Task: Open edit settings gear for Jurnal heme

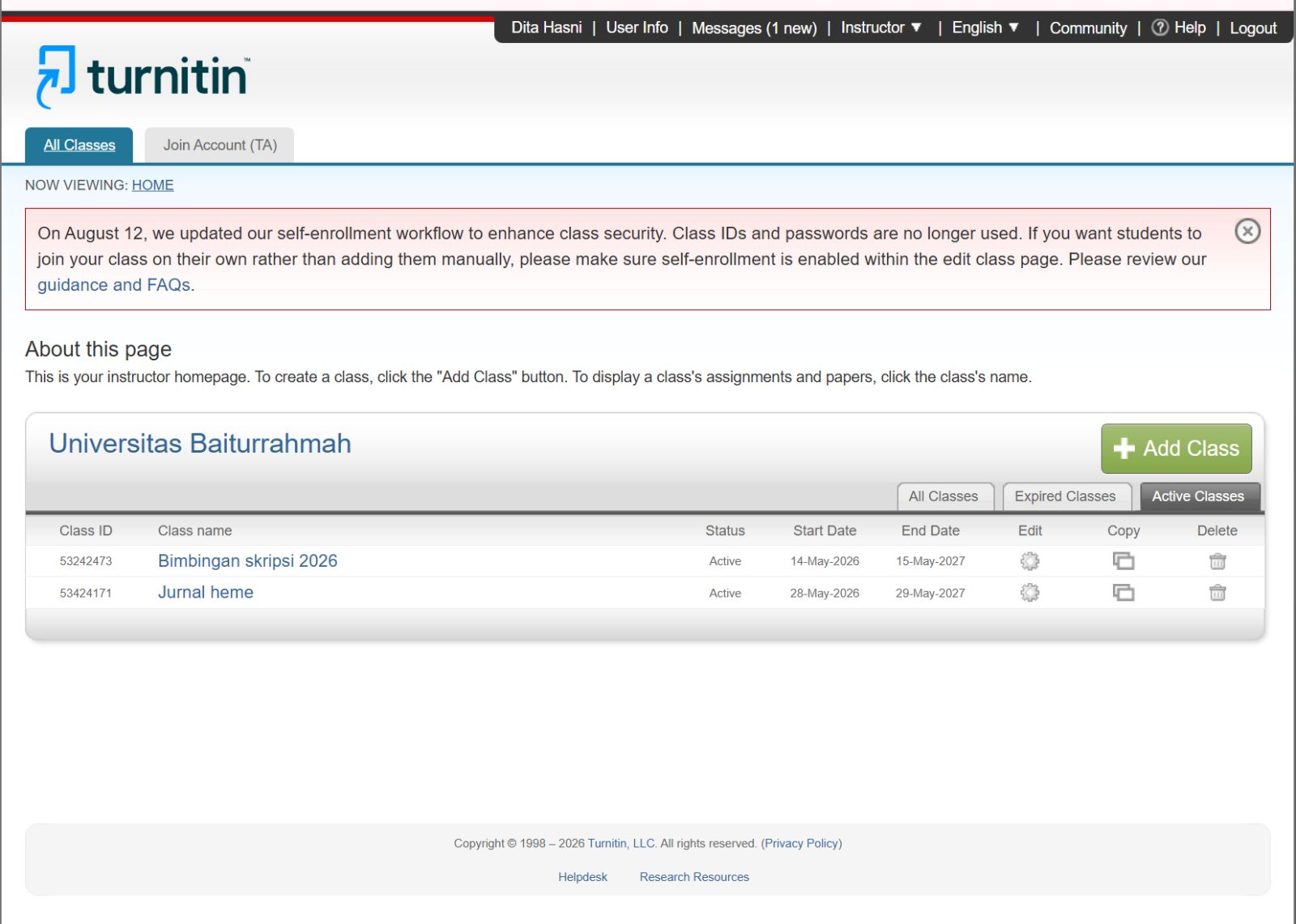Action: [1030, 593]
